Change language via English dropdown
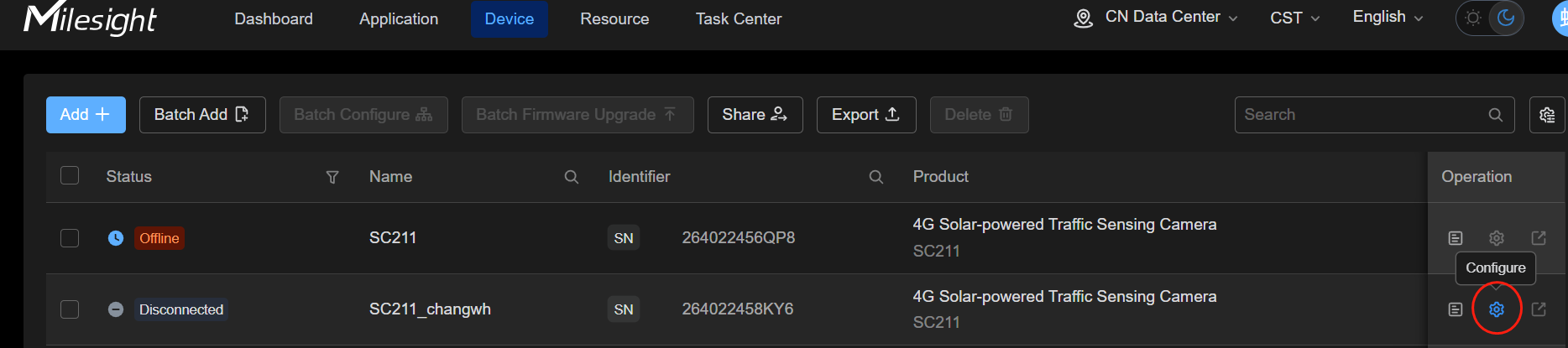1568x348 pixels. click(1388, 17)
